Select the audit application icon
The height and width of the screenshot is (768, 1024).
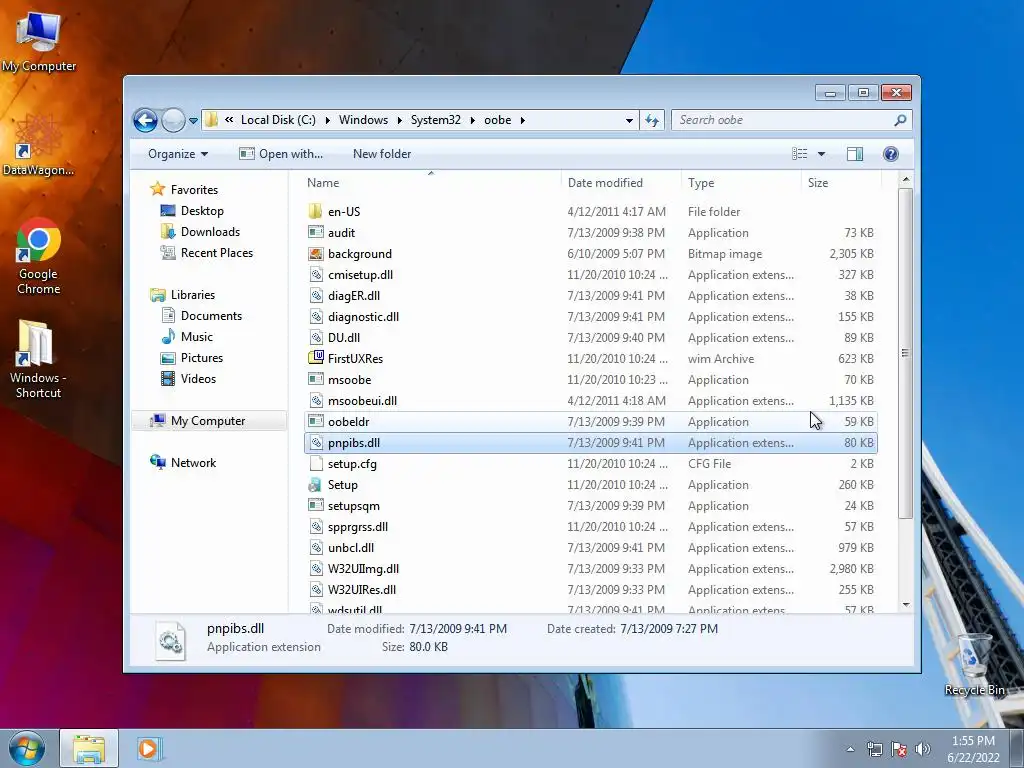pos(316,232)
